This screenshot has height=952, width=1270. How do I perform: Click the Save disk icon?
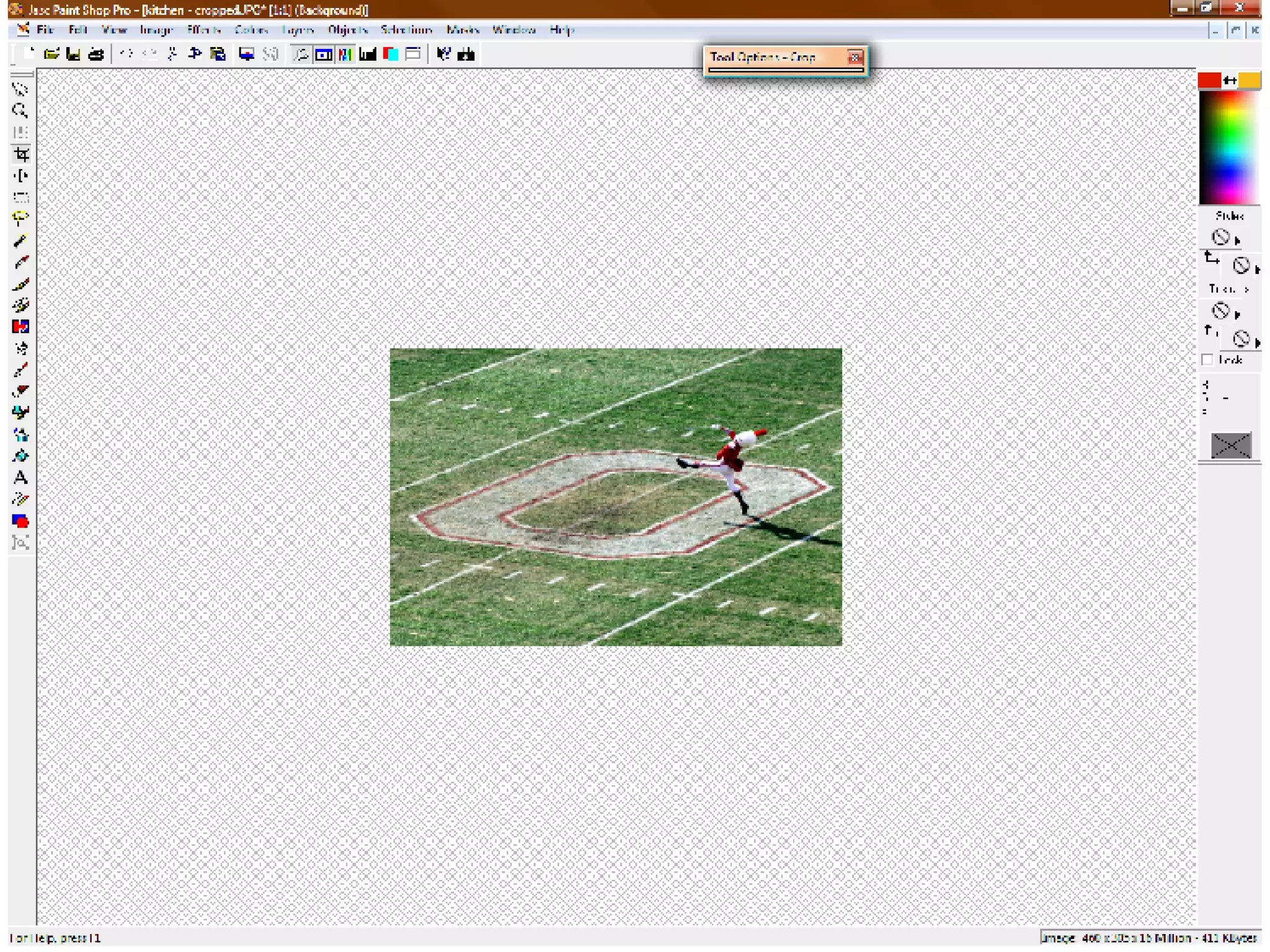pyautogui.click(x=73, y=55)
